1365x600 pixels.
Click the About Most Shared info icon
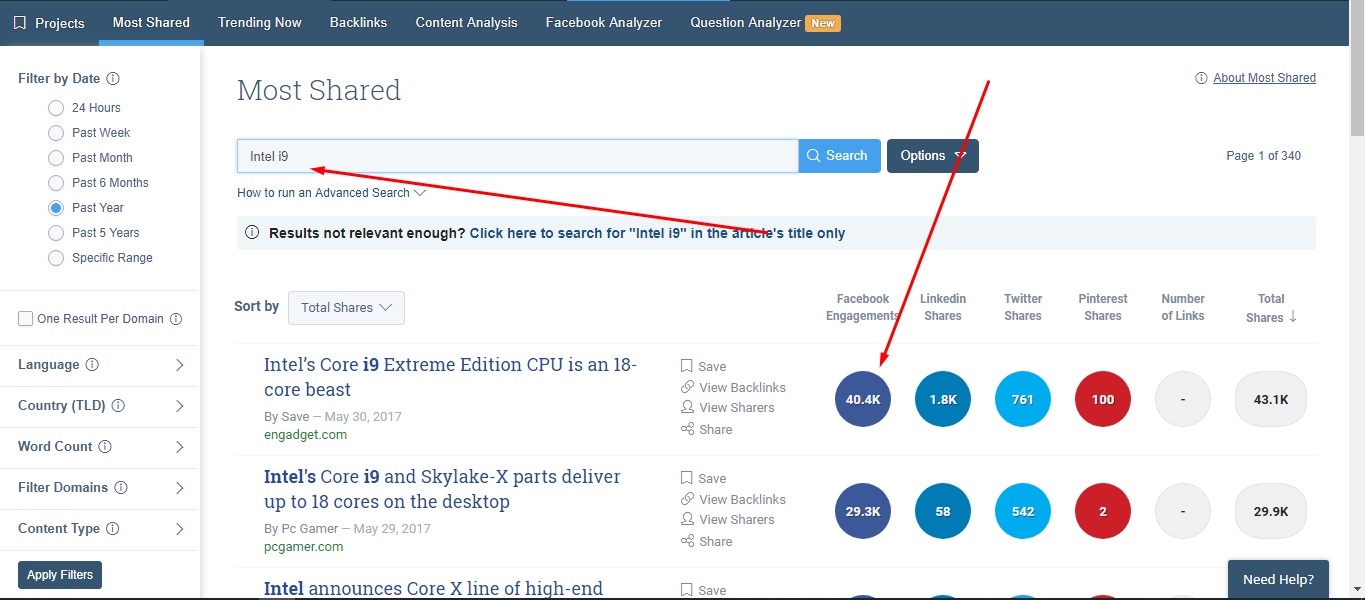pos(1201,78)
